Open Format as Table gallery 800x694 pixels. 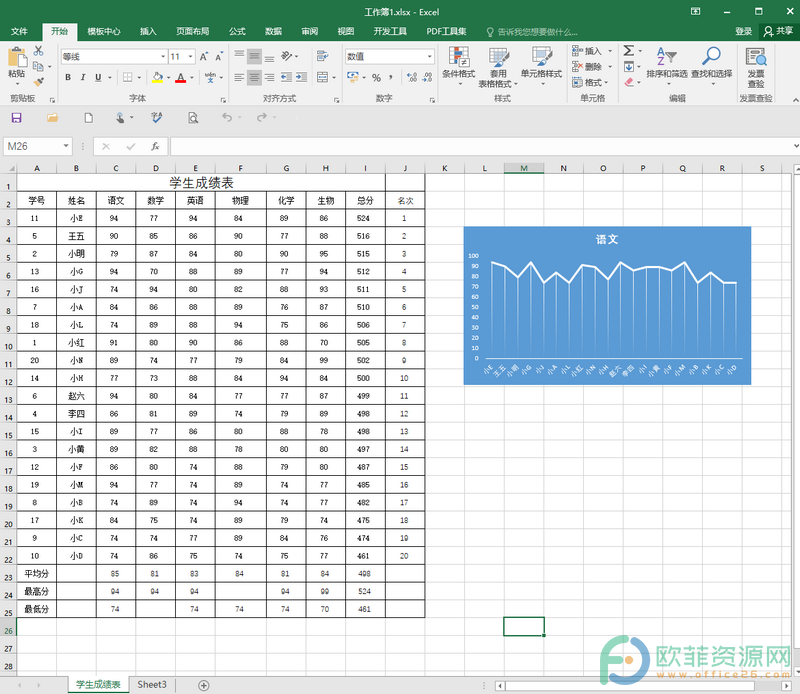click(x=498, y=67)
